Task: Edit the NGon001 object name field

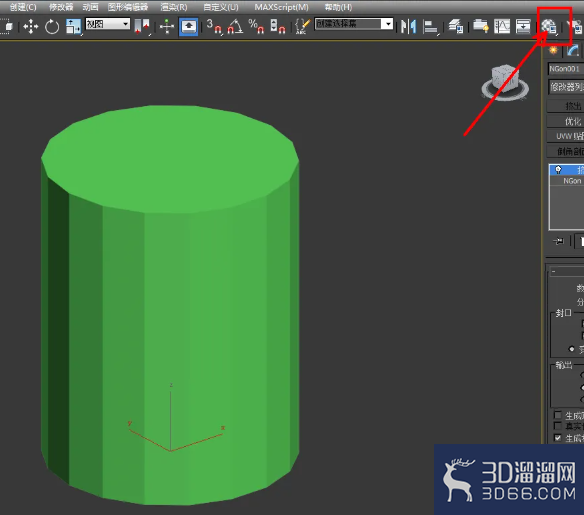Action: coord(566,69)
